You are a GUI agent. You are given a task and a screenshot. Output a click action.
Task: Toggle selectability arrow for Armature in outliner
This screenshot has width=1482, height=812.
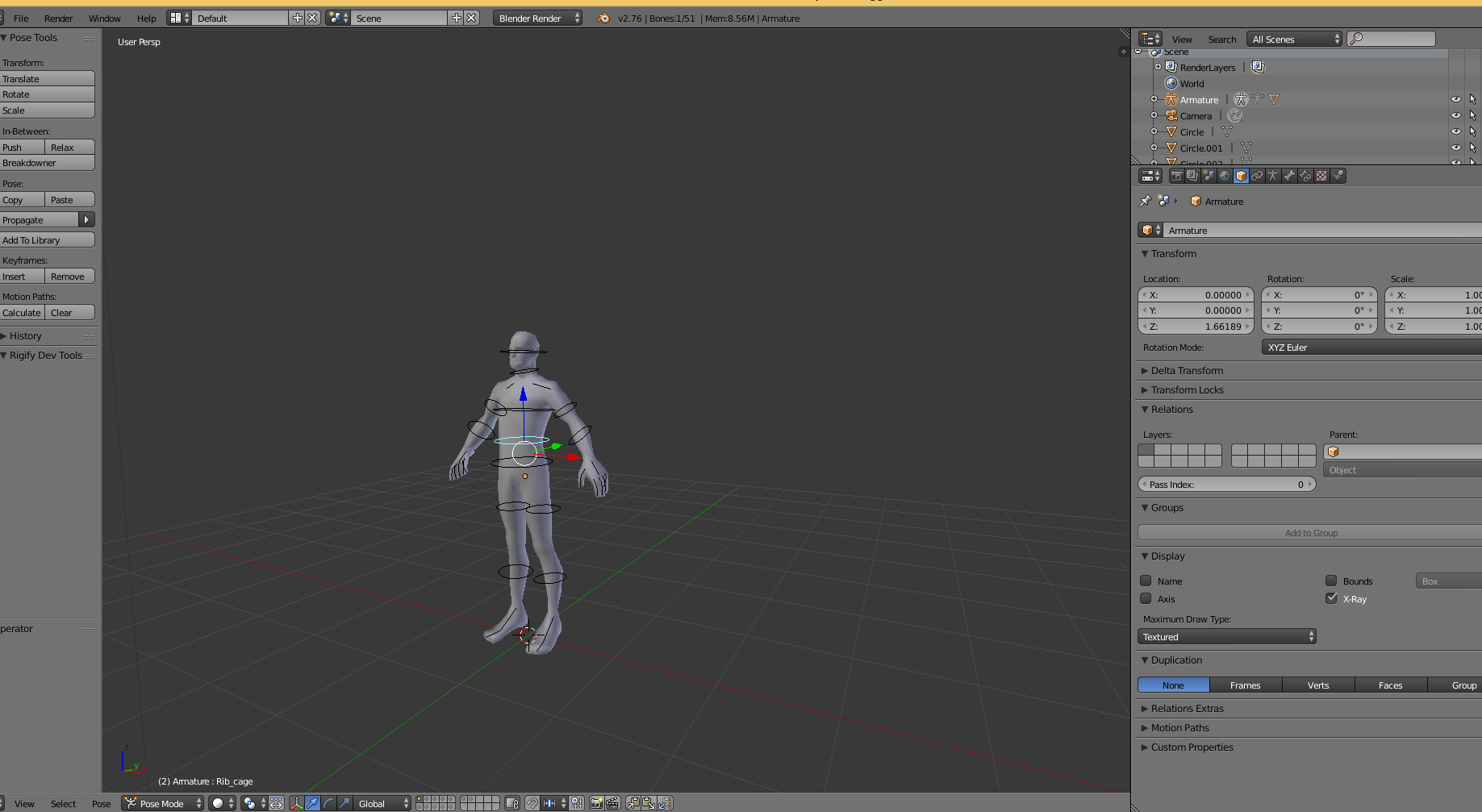pos(1472,99)
